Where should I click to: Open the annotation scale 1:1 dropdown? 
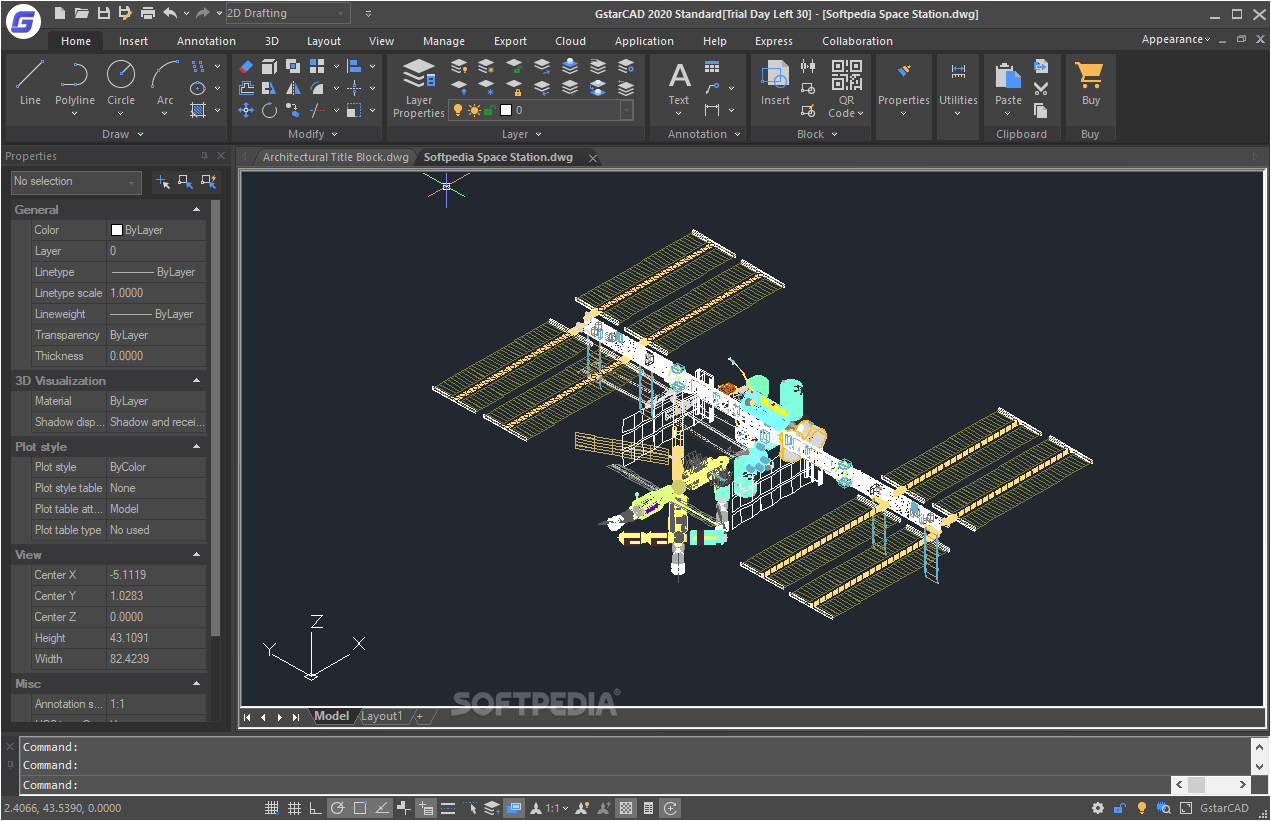click(555, 808)
